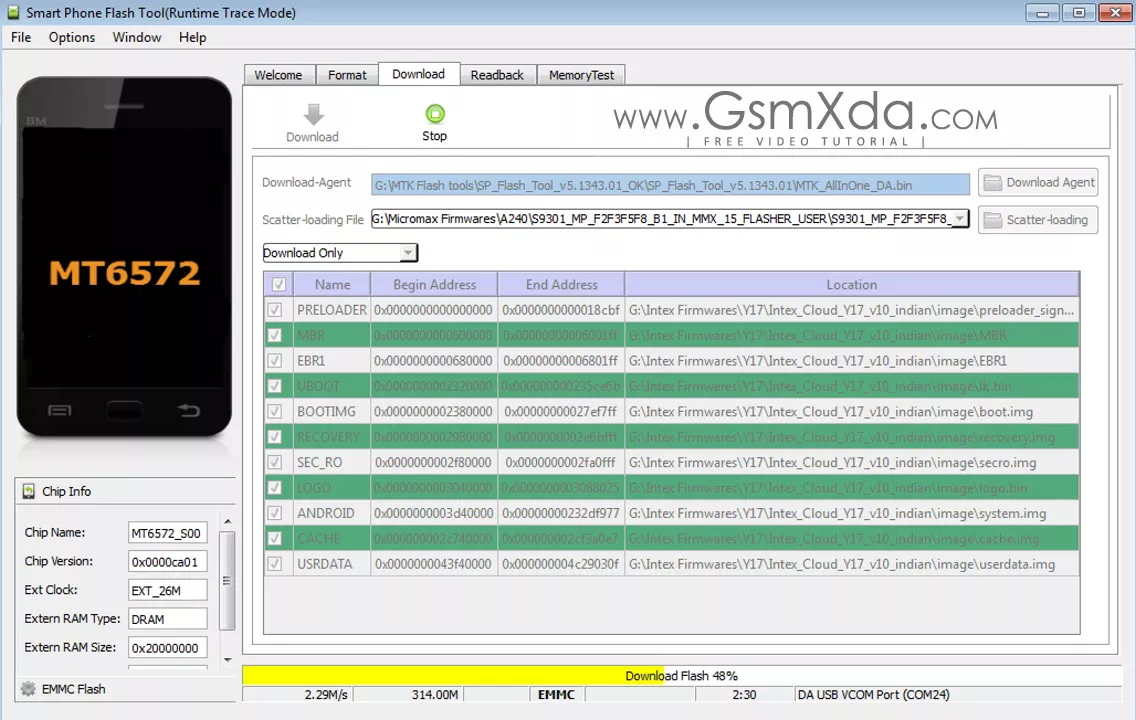Click the Location column header
The image size is (1136, 720).
tap(852, 285)
